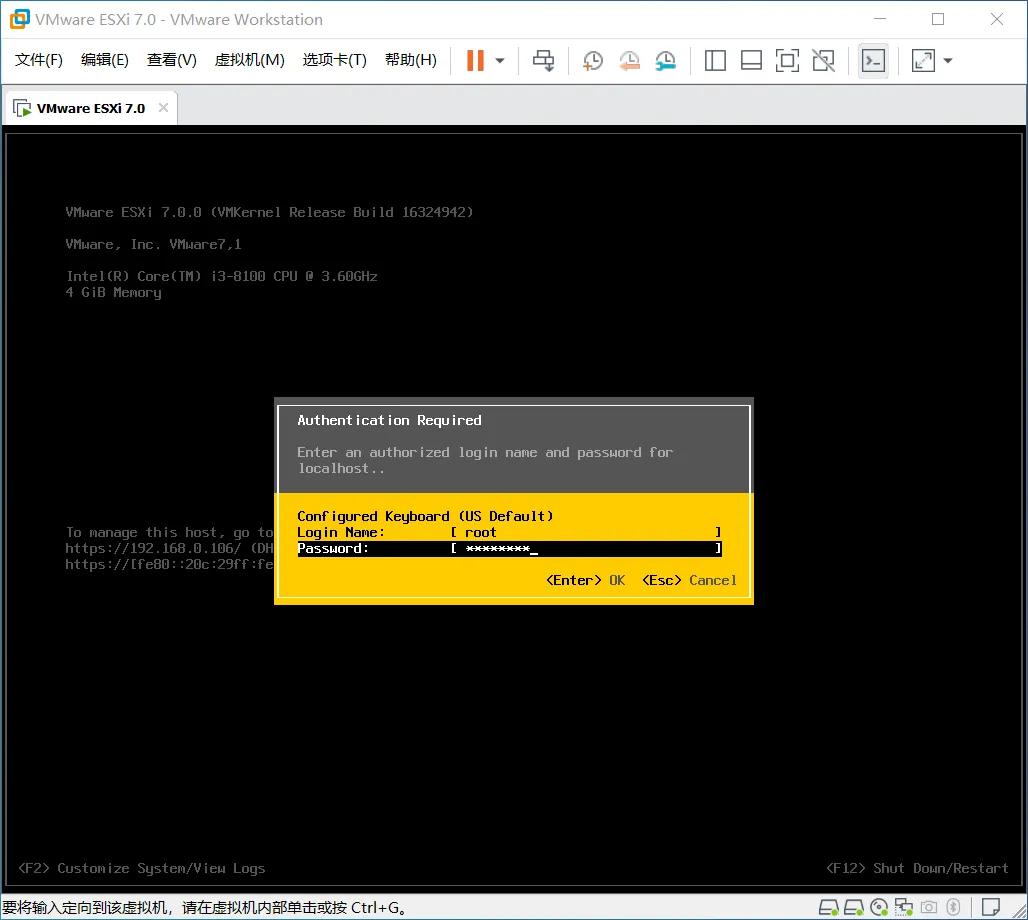The width and height of the screenshot is (1028, 920).
Task: Send Ctrl+Alt+Del to the virtual machine
Action: tap(543, 60)
